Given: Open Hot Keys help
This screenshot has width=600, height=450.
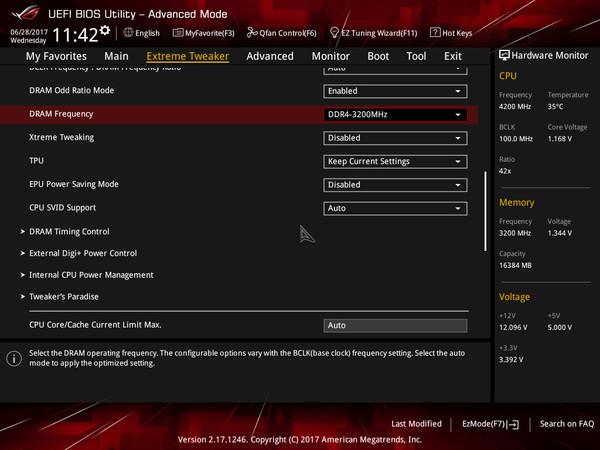Looking at the screenshot, I should 451,33.
